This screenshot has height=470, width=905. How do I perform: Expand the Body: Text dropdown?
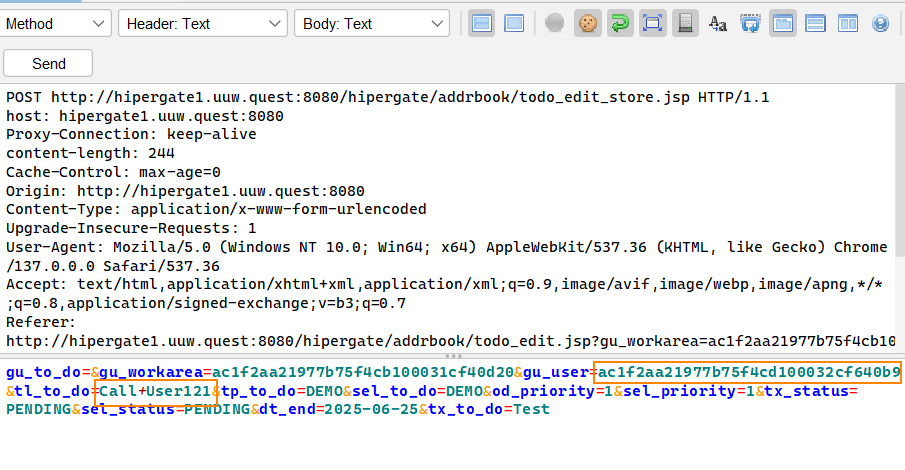(x=372, y=24)
